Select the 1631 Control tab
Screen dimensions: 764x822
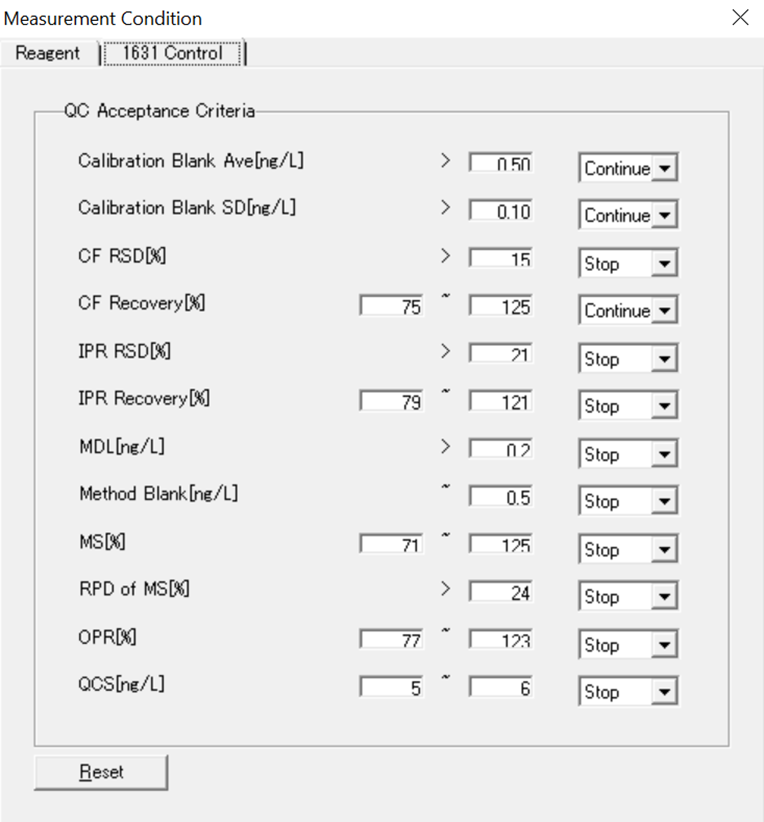[173, 53]
